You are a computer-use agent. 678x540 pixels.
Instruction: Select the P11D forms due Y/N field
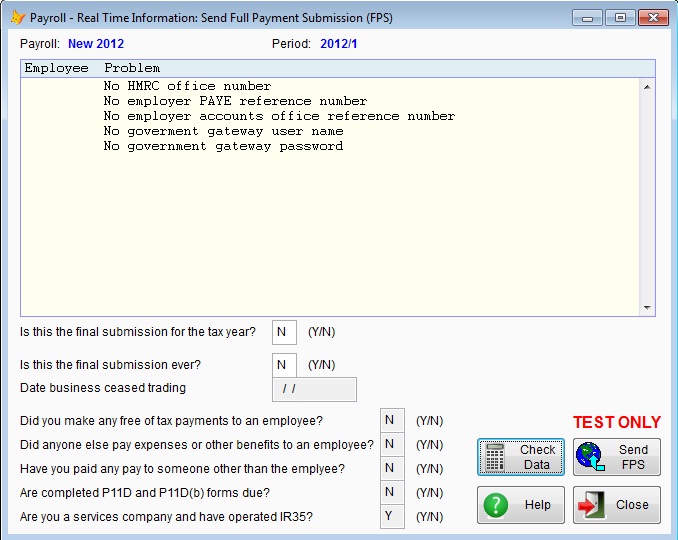(392, 492)
